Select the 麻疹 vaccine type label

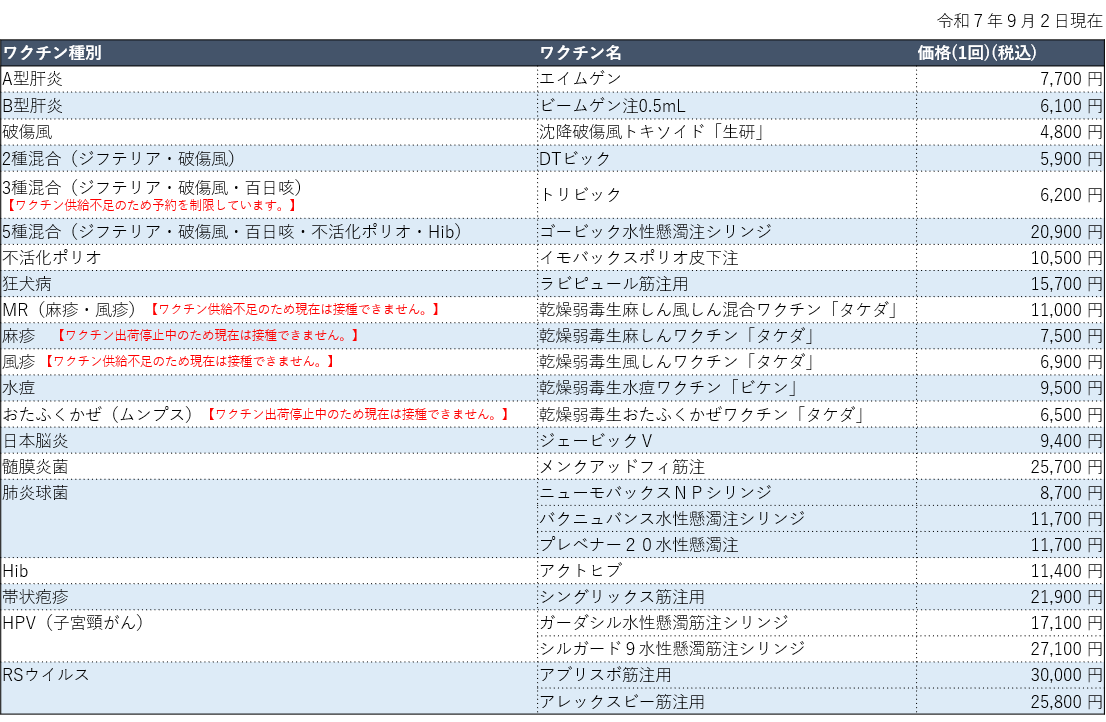pyautogui.click(x=18, y=336)
